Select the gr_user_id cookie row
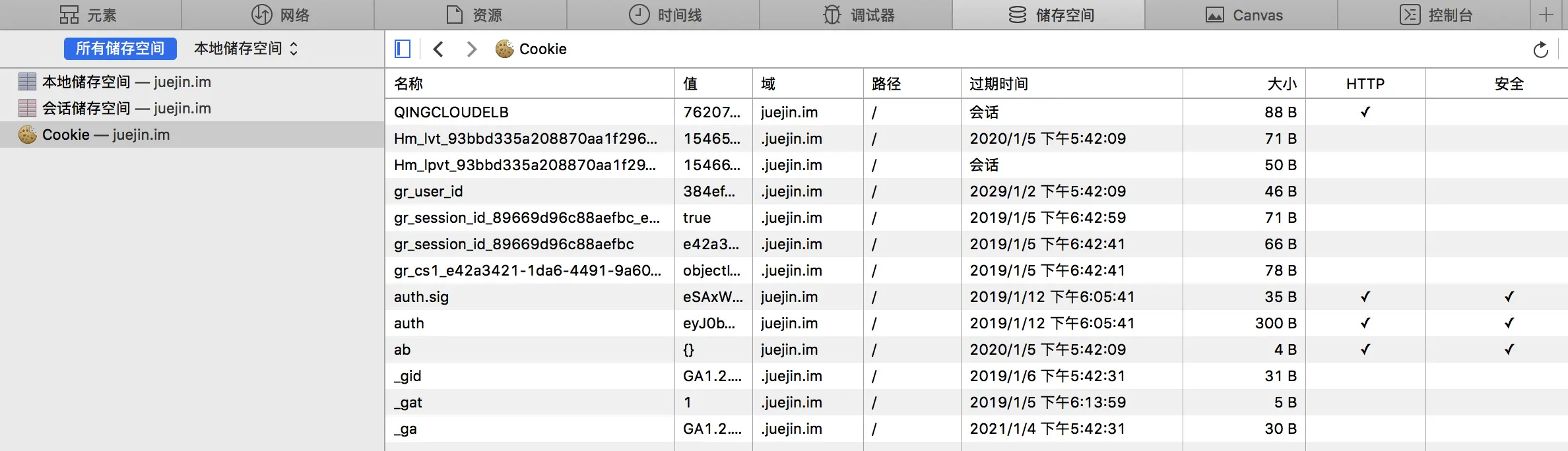The height and width of the screenshot is (451, 1568). point(977,191)
